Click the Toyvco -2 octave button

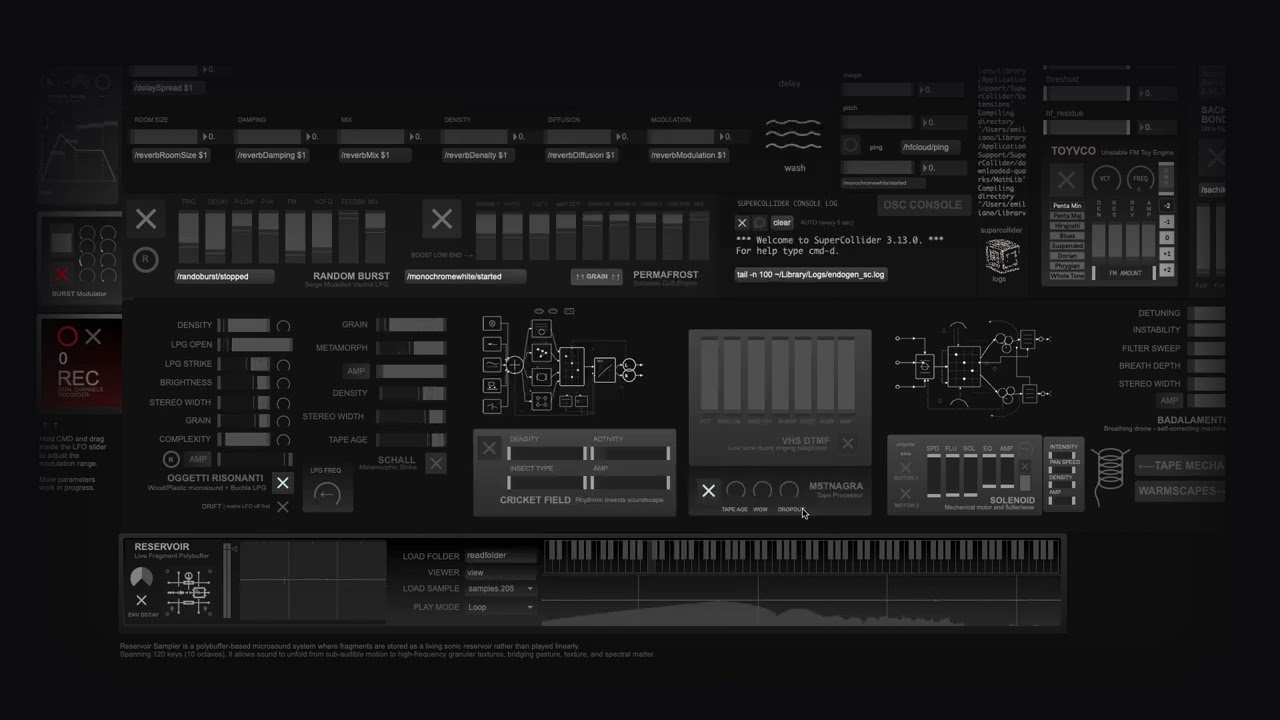coord(1167,206)
